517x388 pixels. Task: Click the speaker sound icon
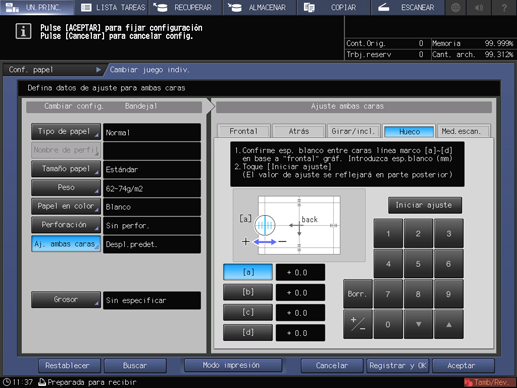coord(480,7)
